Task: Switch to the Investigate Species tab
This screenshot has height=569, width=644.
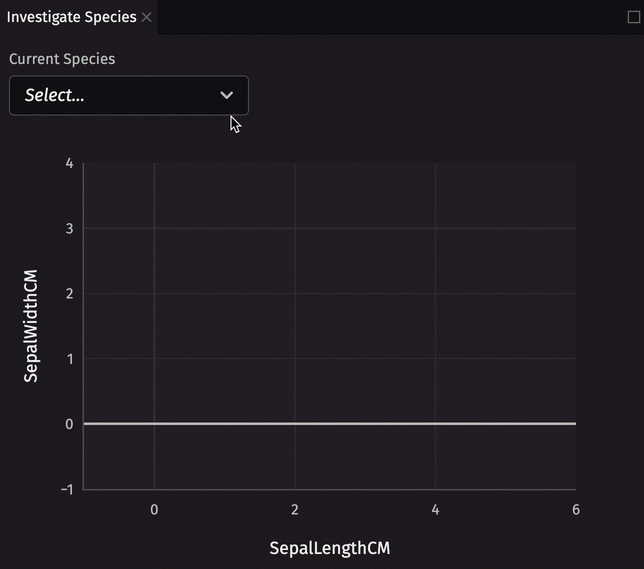Action: click(71, 17)
